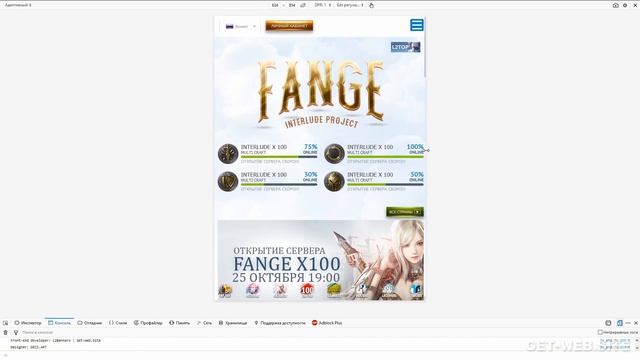Screen dimensions: 640x360
Task: Open responsive mode settings gear
Action: (625, 5)
